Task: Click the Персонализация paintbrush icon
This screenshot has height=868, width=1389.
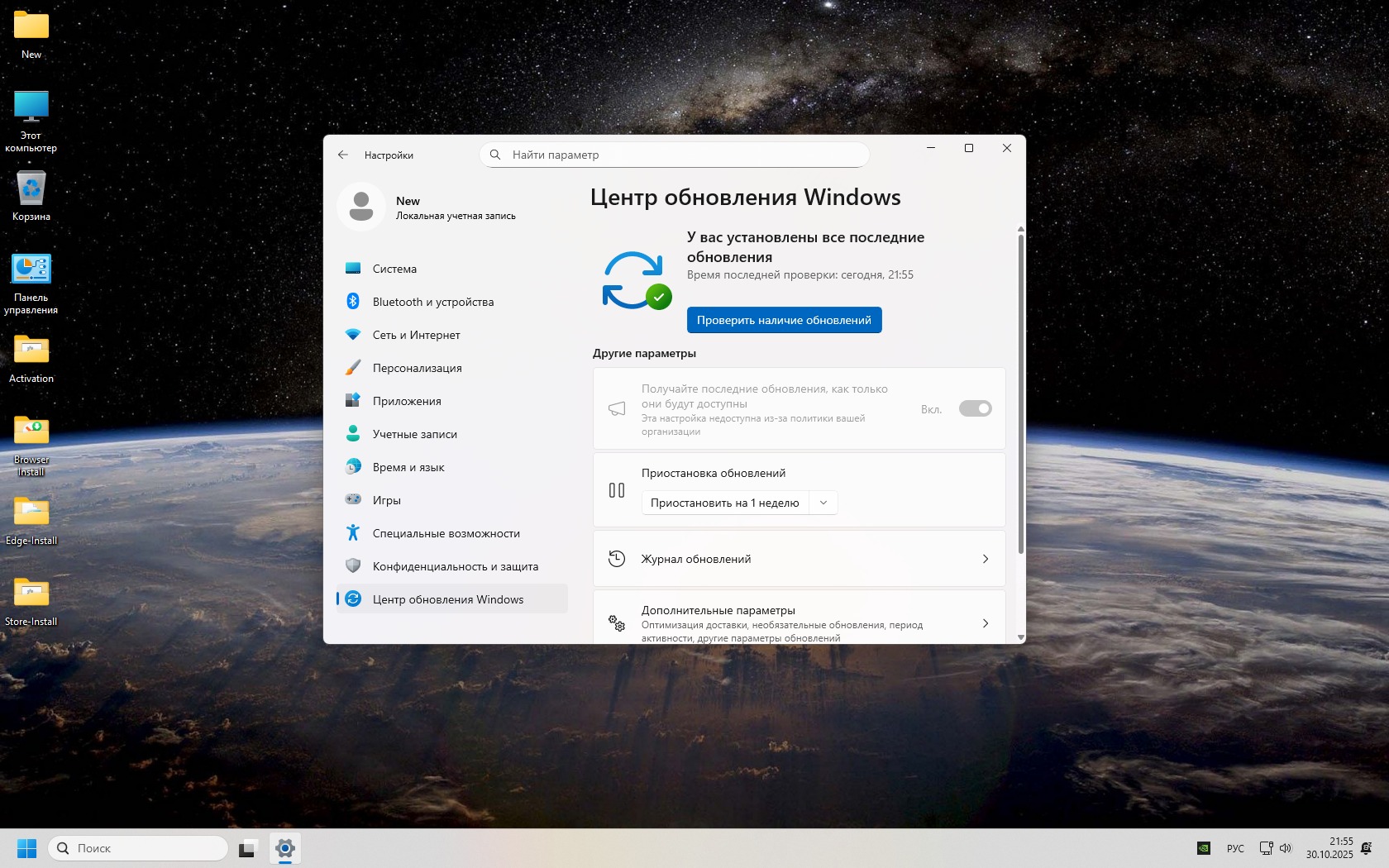Action: (x=353, y=368)
